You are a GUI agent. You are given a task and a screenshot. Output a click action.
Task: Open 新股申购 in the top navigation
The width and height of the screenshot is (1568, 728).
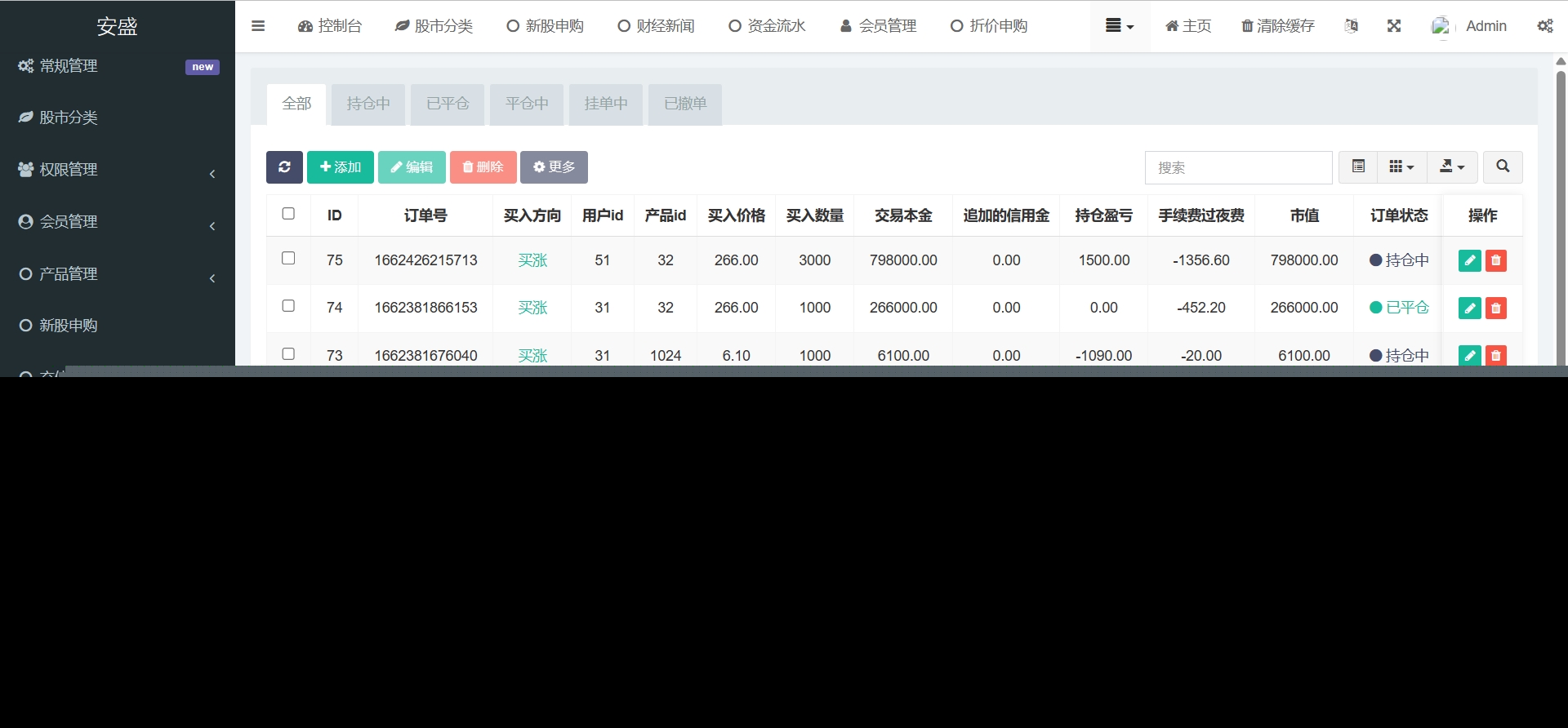pos(545,26)
